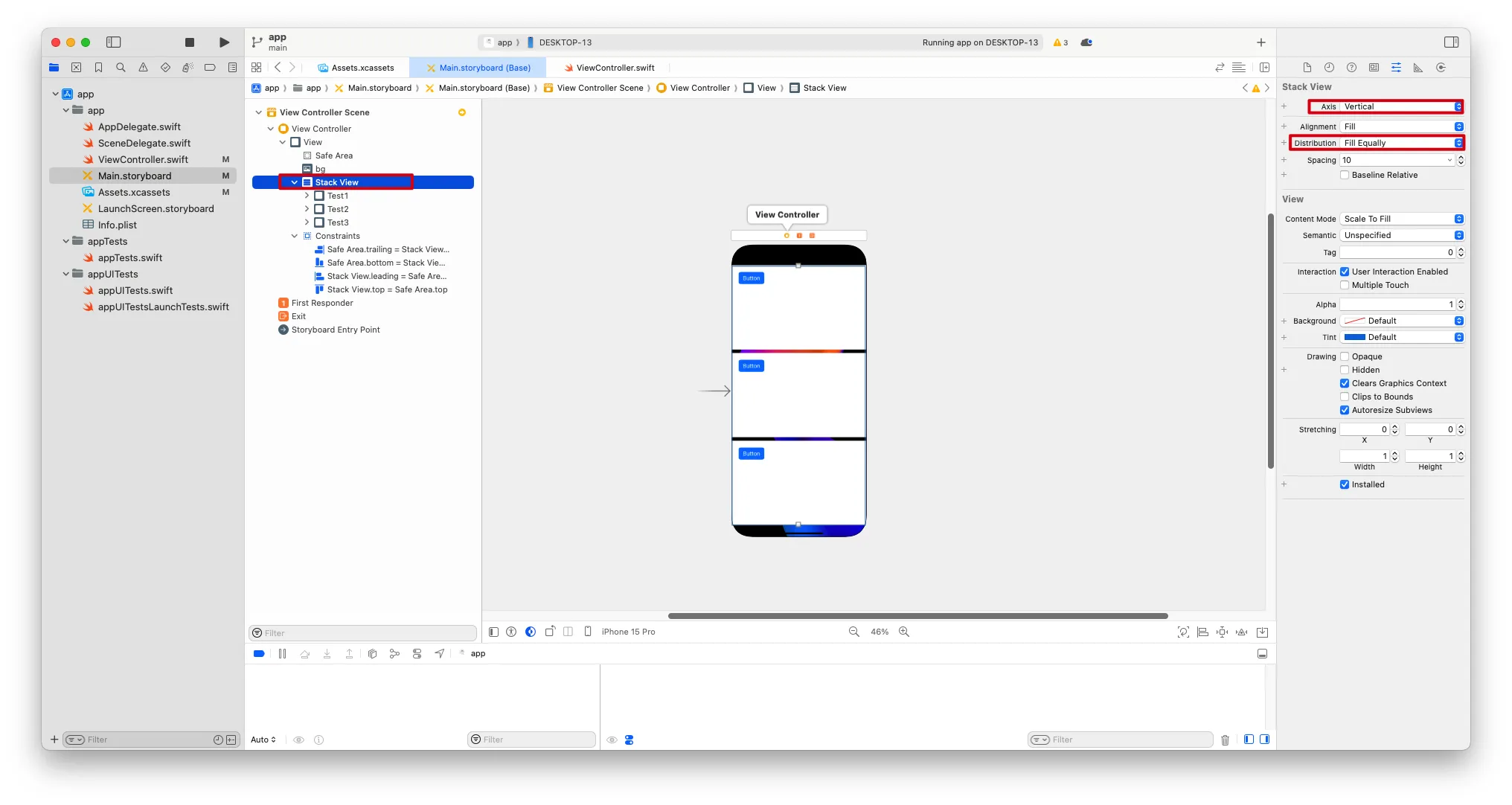
Task: Click the zoom in magnifier icon
Action: pos(904,632)
